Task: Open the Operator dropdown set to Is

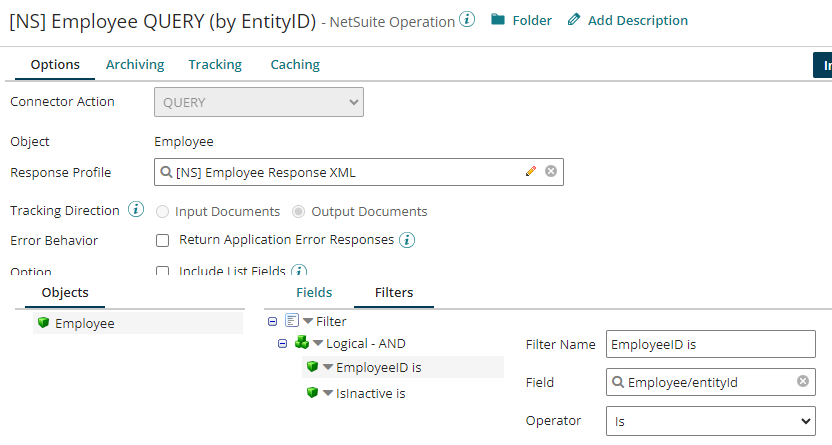Action: [710, 422]
